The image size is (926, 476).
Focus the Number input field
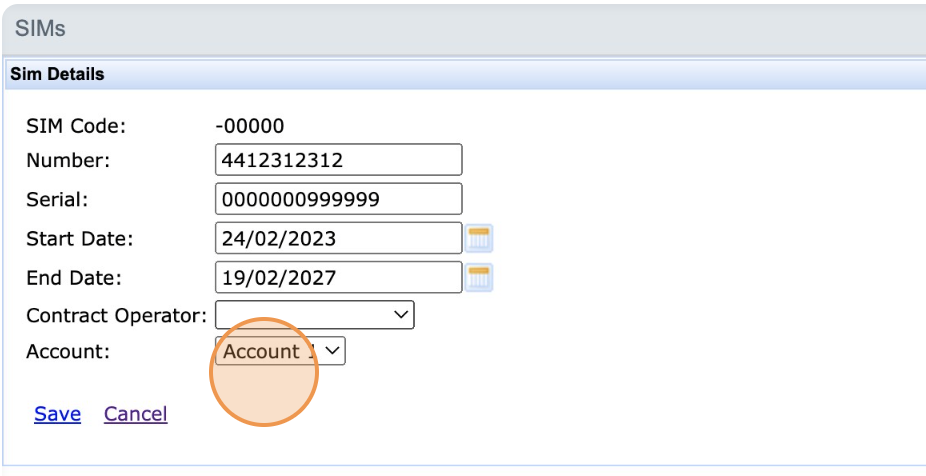[x=338, y=160]
